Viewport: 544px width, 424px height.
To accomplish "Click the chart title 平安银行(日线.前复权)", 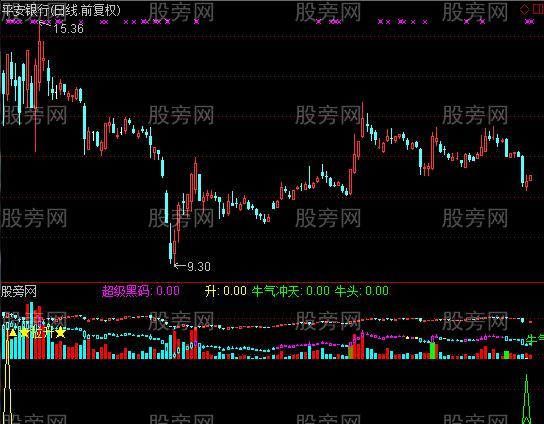I will pos(61,10).
